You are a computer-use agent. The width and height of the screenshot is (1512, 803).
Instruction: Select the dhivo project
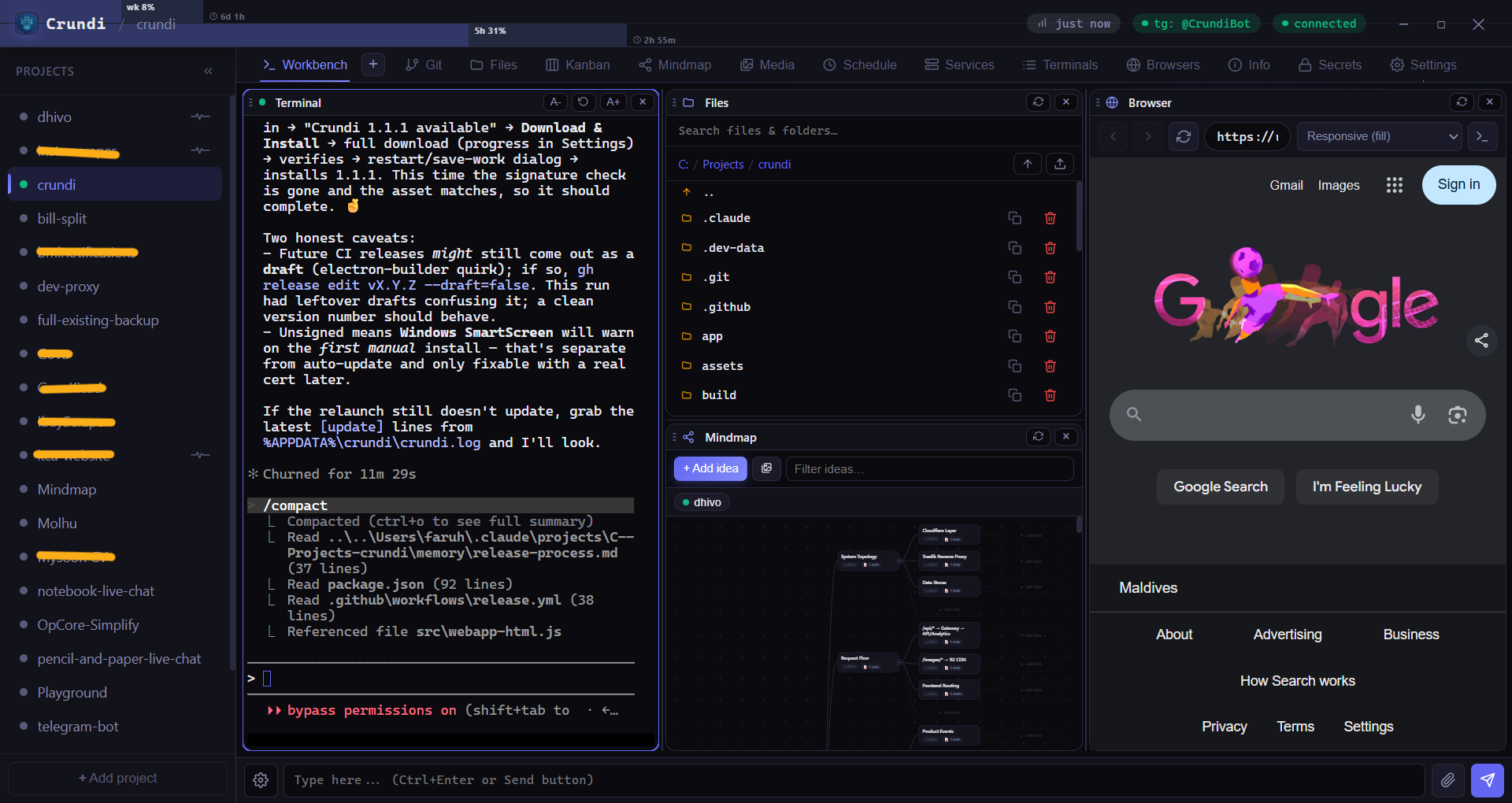(x=115, y=117)
